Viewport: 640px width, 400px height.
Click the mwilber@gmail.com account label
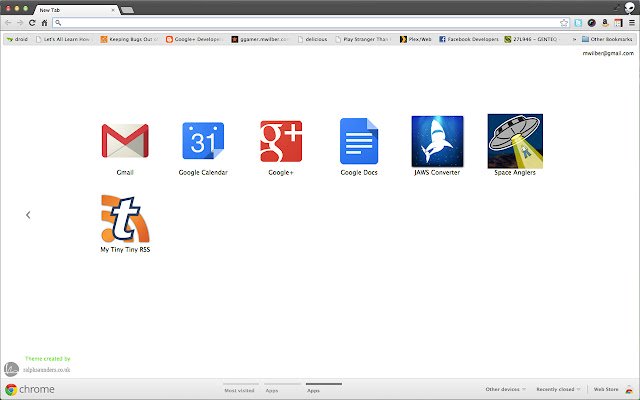click(x=608, y=53)
